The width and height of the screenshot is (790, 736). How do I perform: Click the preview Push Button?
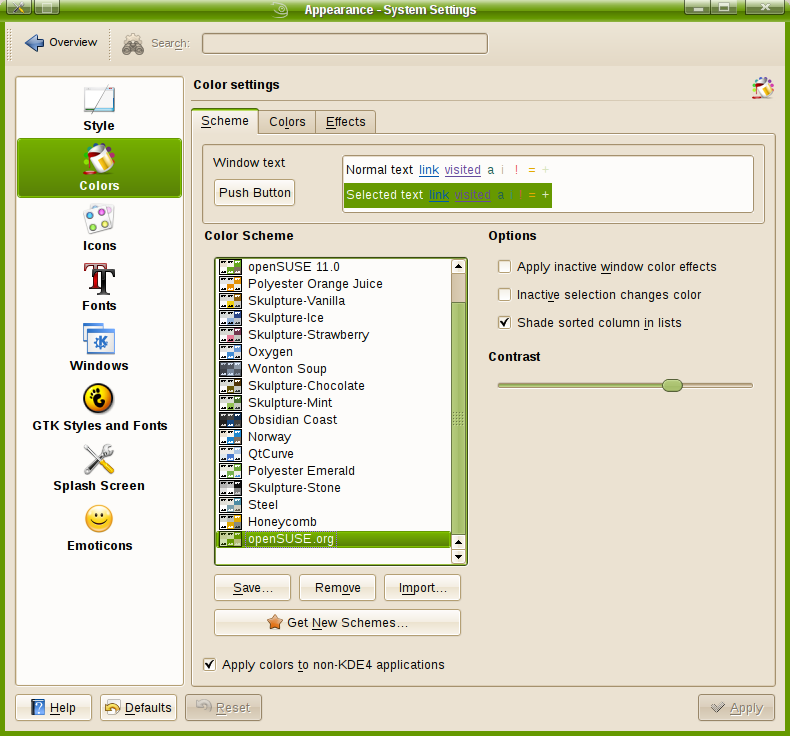[254, 192]
